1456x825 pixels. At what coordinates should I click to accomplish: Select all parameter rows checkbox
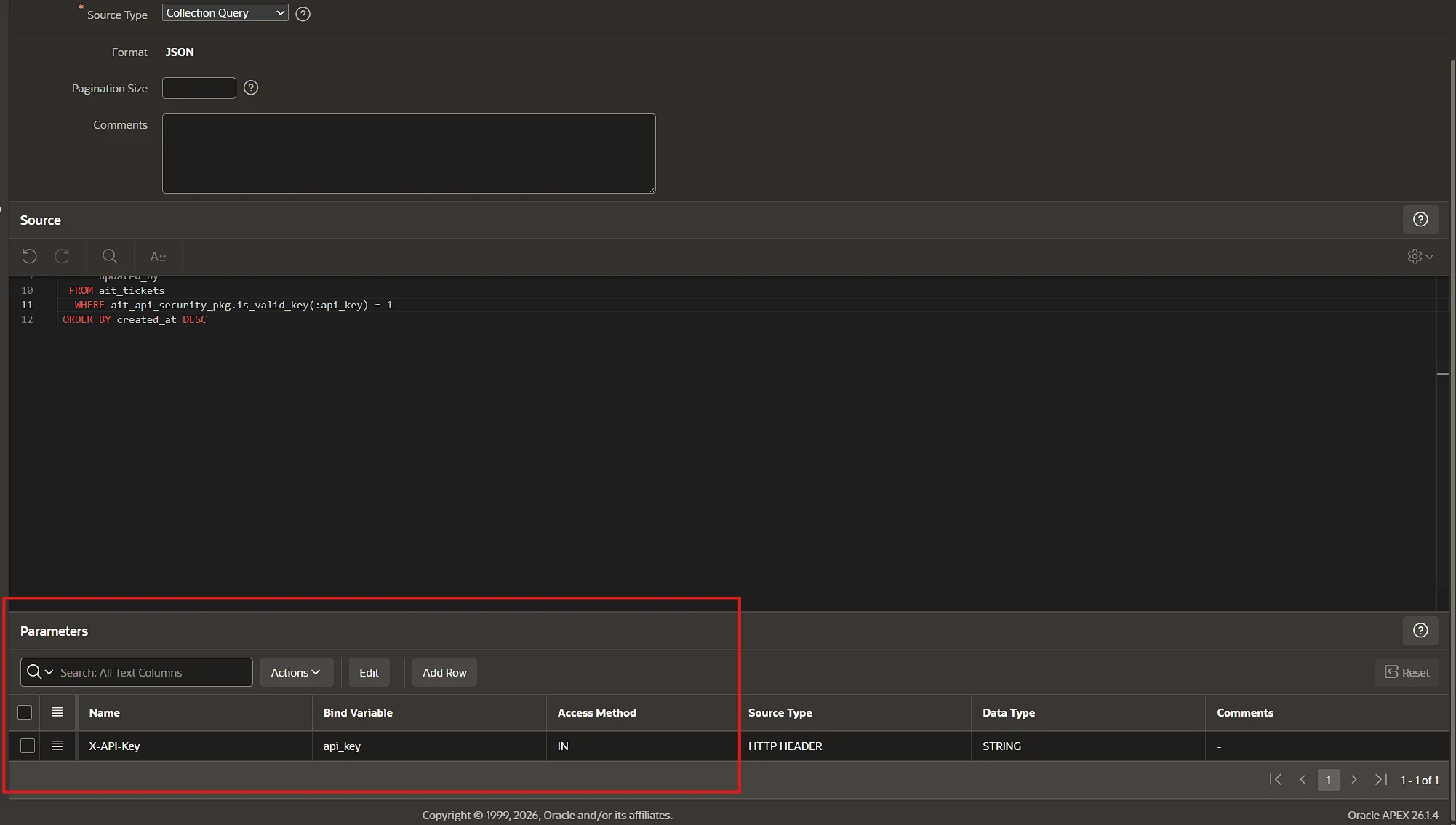pyautogui.click(x=25, y=712)
